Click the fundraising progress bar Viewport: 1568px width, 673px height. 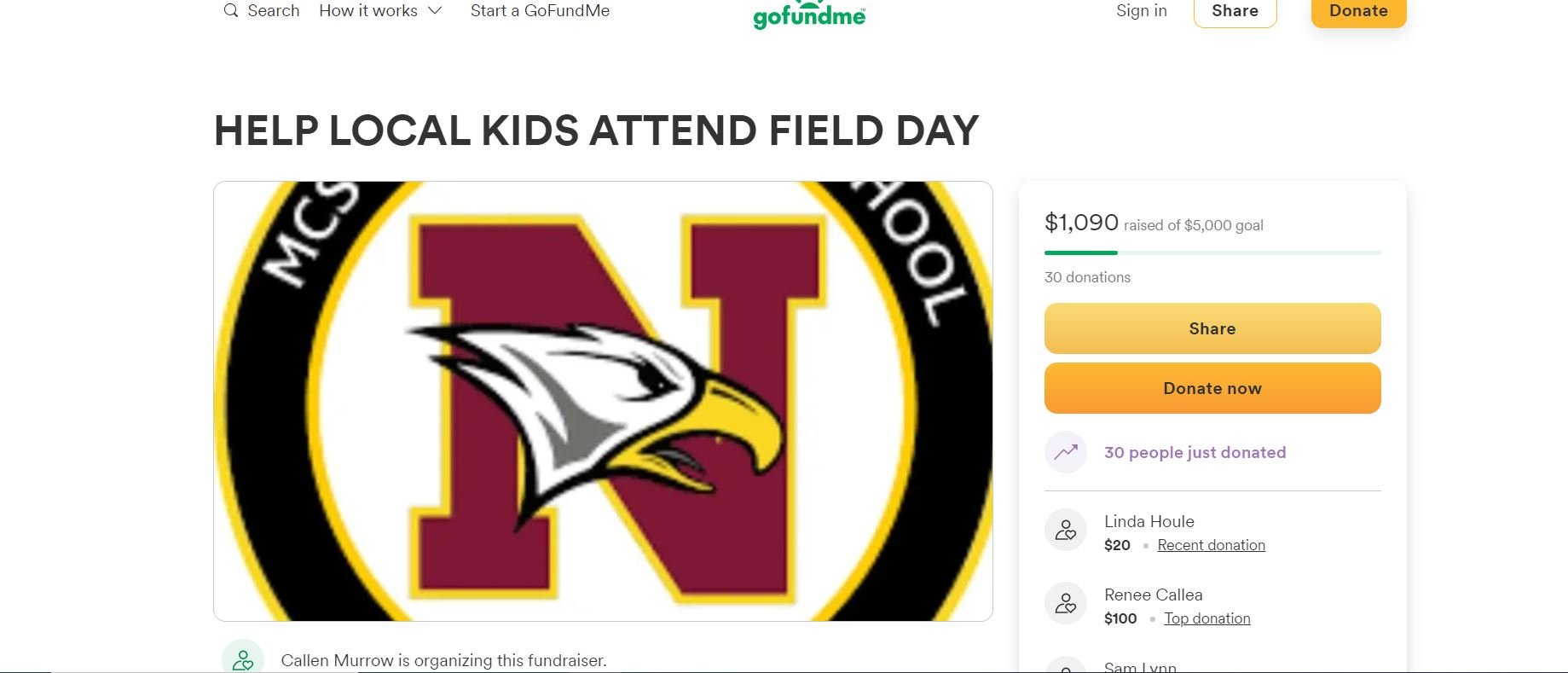click(1212, 252)
